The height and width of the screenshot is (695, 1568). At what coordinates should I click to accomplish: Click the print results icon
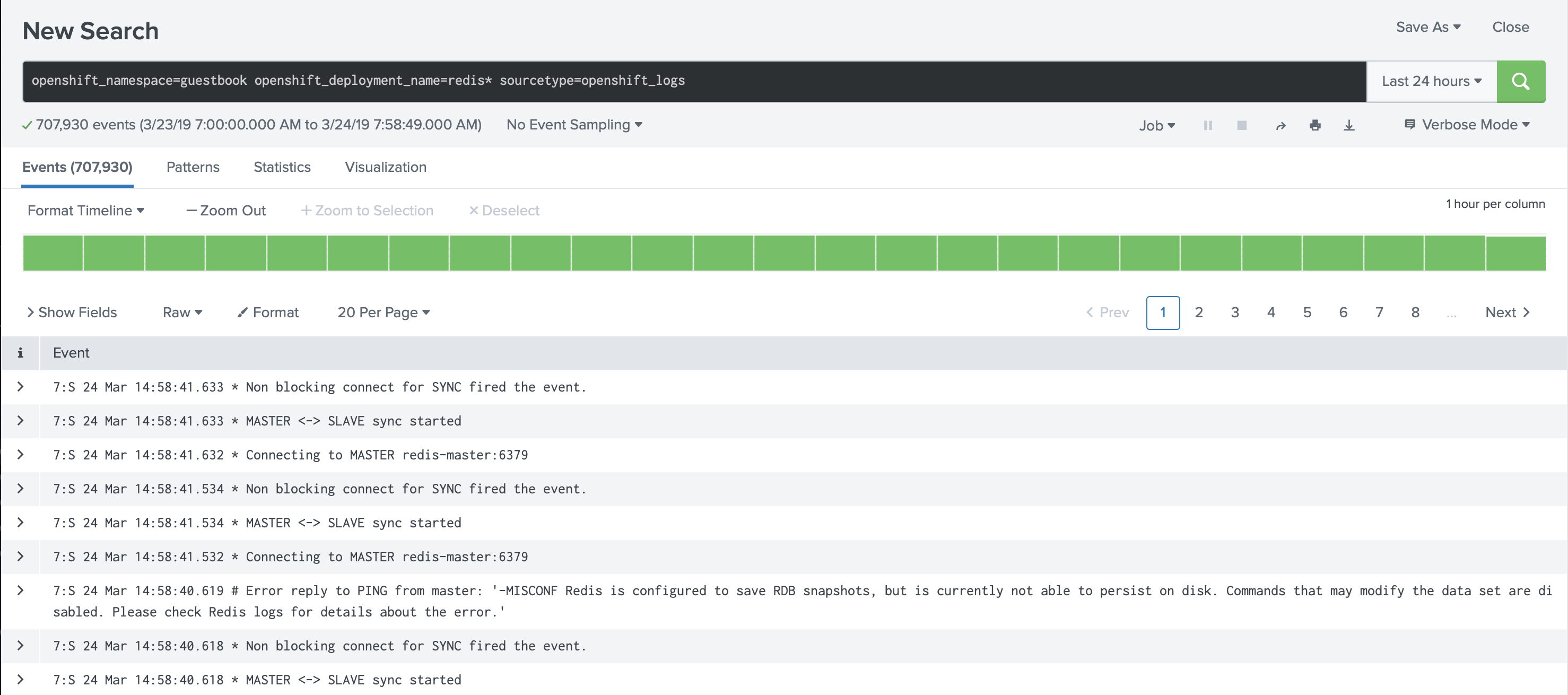[x=1315, y=124]
